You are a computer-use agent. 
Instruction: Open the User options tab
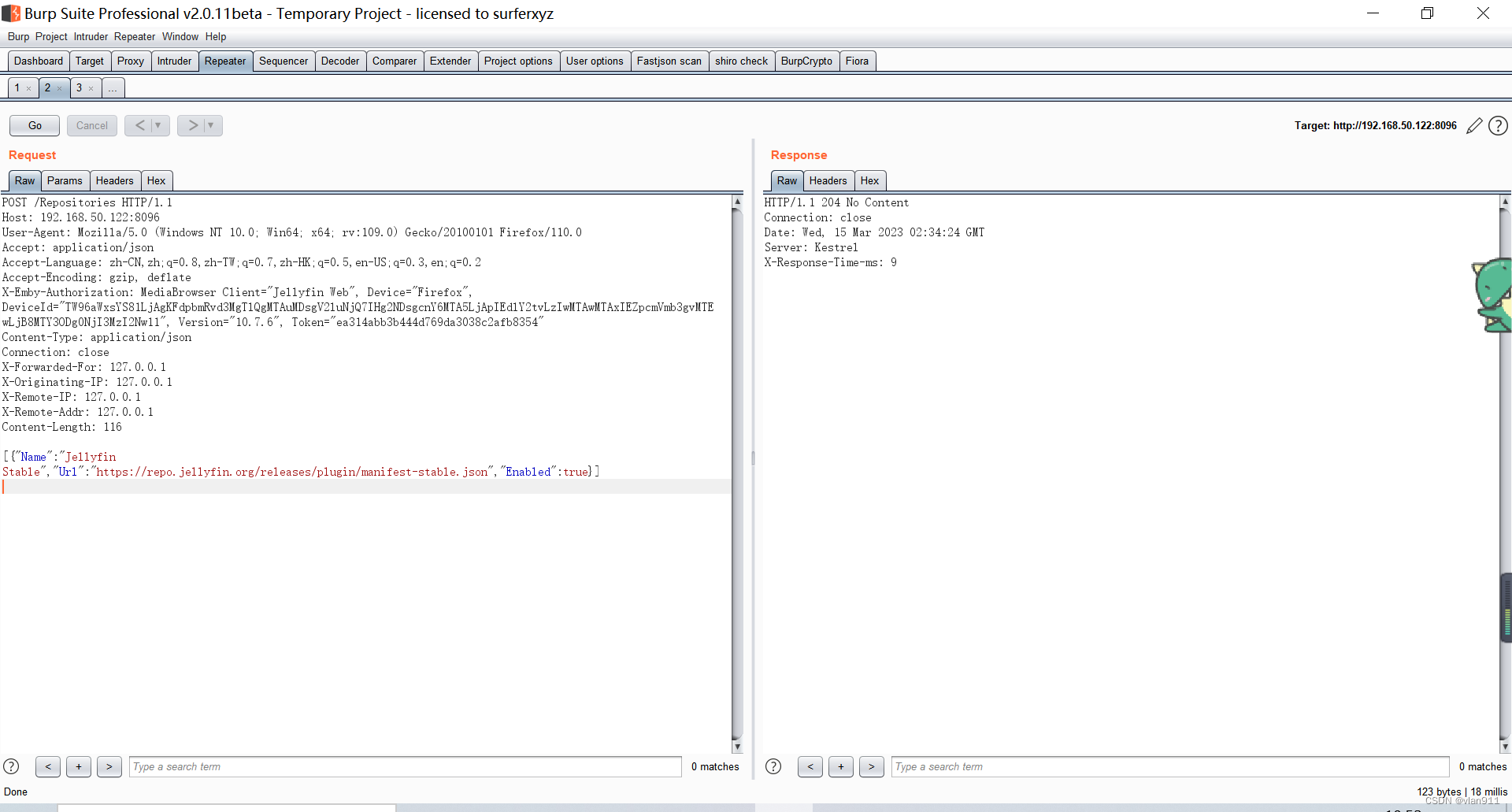[595, 61]
